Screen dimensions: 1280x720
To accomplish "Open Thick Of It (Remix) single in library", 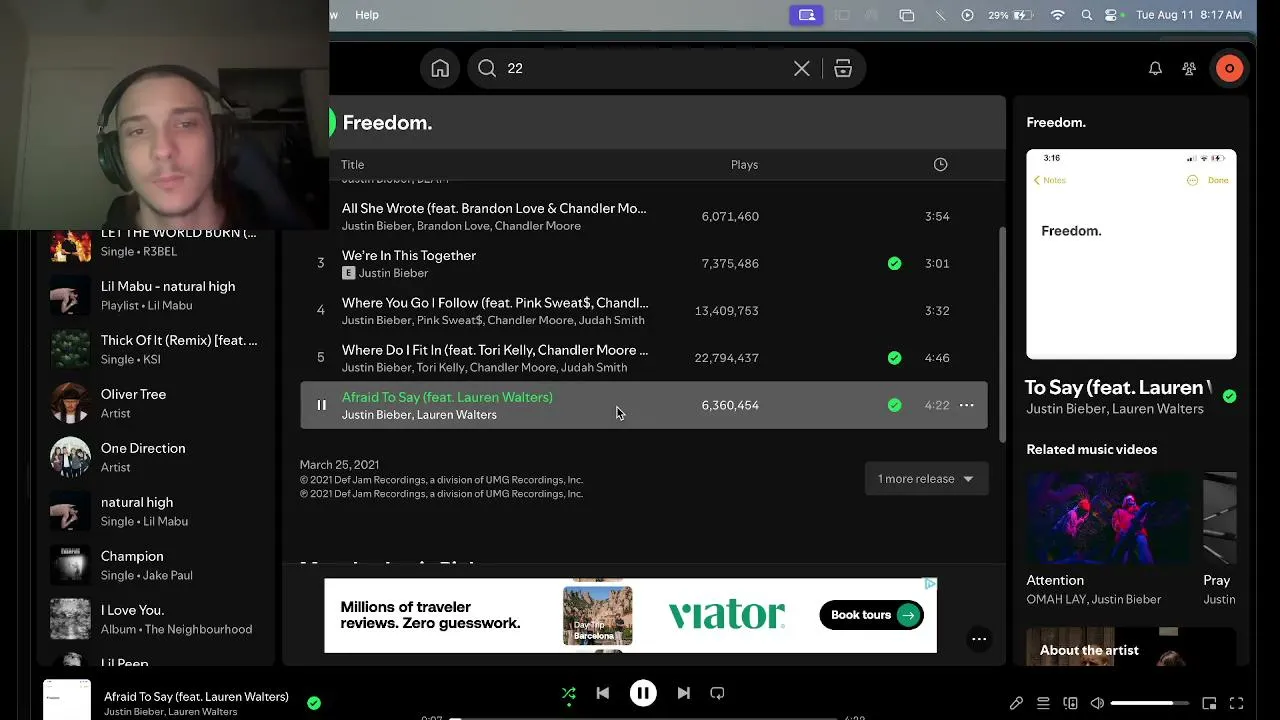I will (155, 349).
